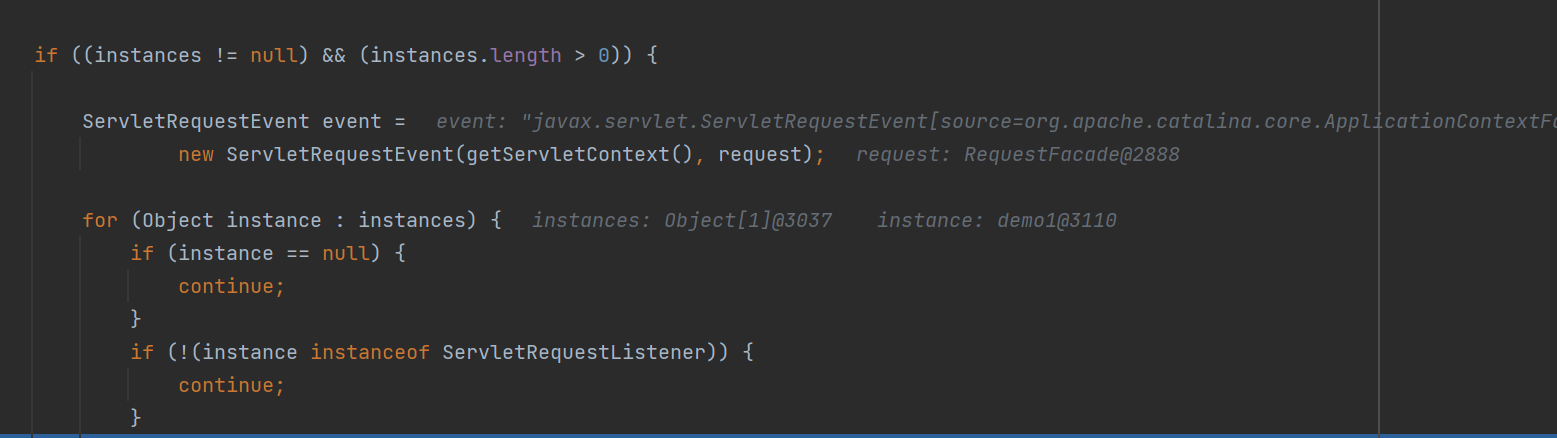The width and height of the screenshot is (1557, 438).
Task: Click the second 'continue;' statement
Action: (x=232, y=385)
